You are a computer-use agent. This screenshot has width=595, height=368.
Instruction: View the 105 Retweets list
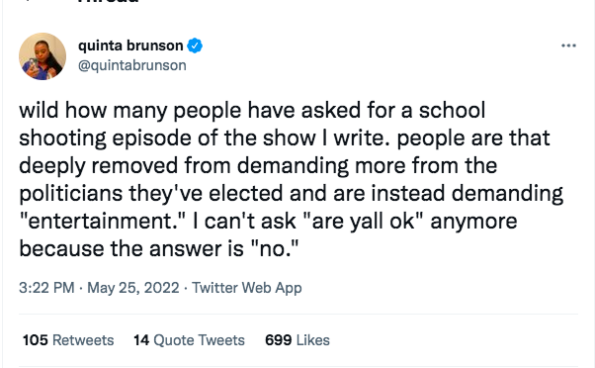point(68,340)
